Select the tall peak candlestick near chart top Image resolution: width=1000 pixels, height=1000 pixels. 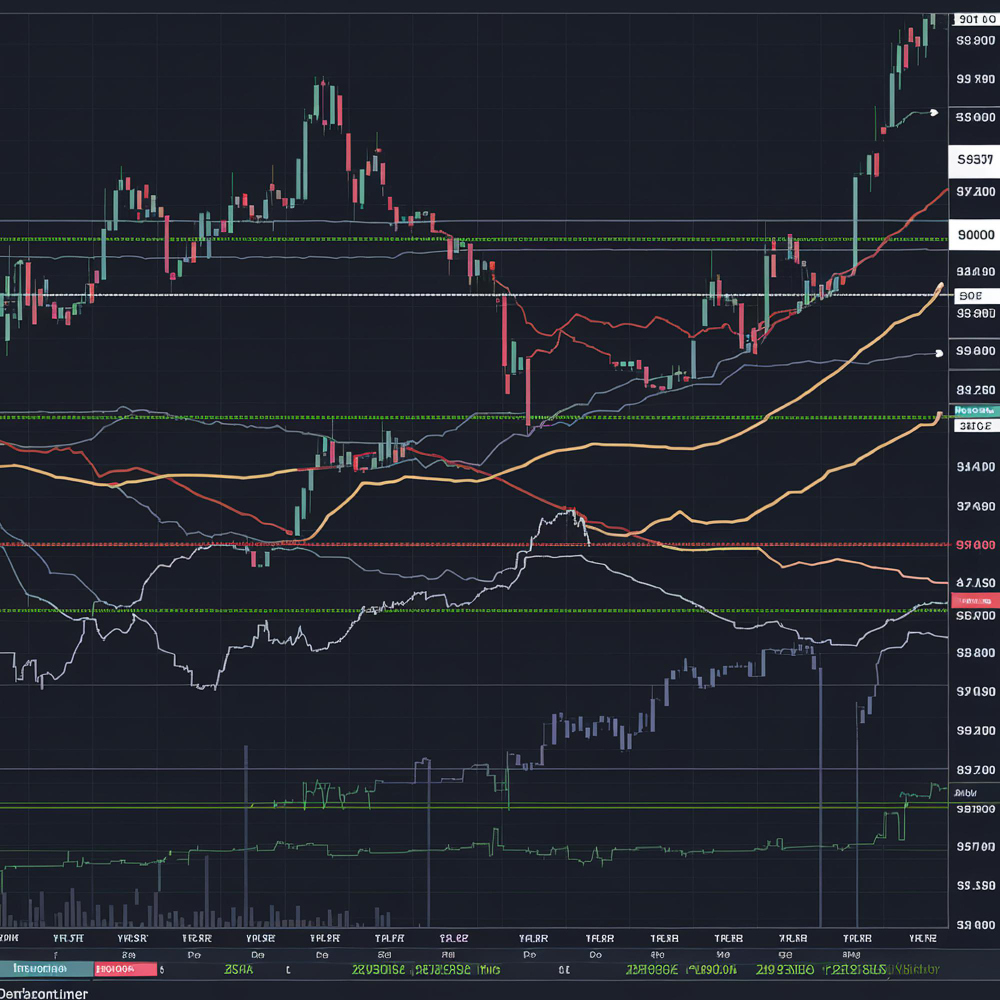tap(316, 101)
